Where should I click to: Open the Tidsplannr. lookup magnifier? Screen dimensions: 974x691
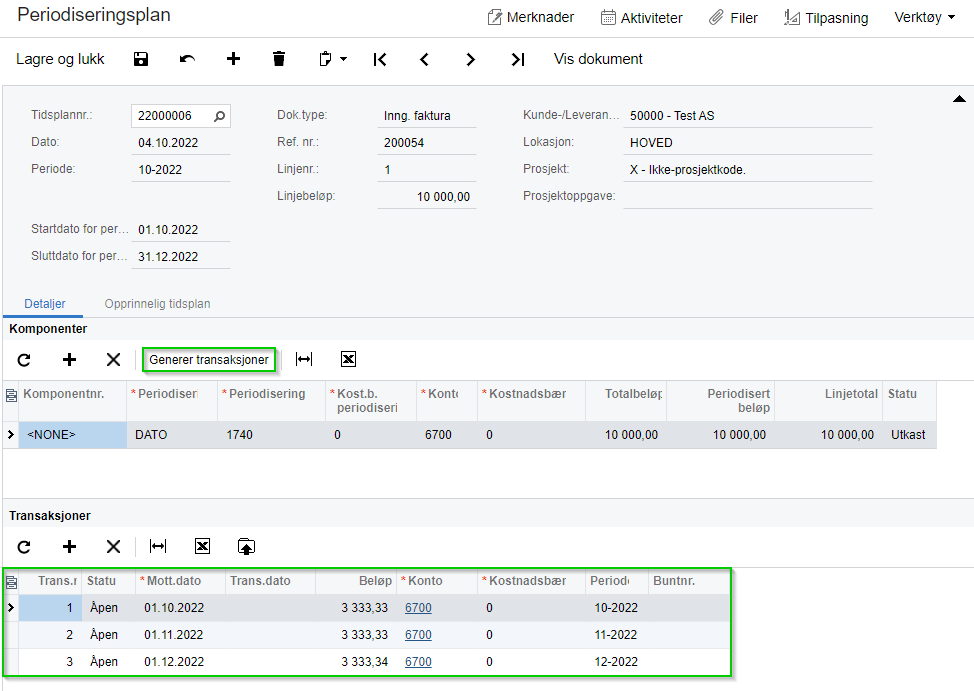[x=219, y=116]
